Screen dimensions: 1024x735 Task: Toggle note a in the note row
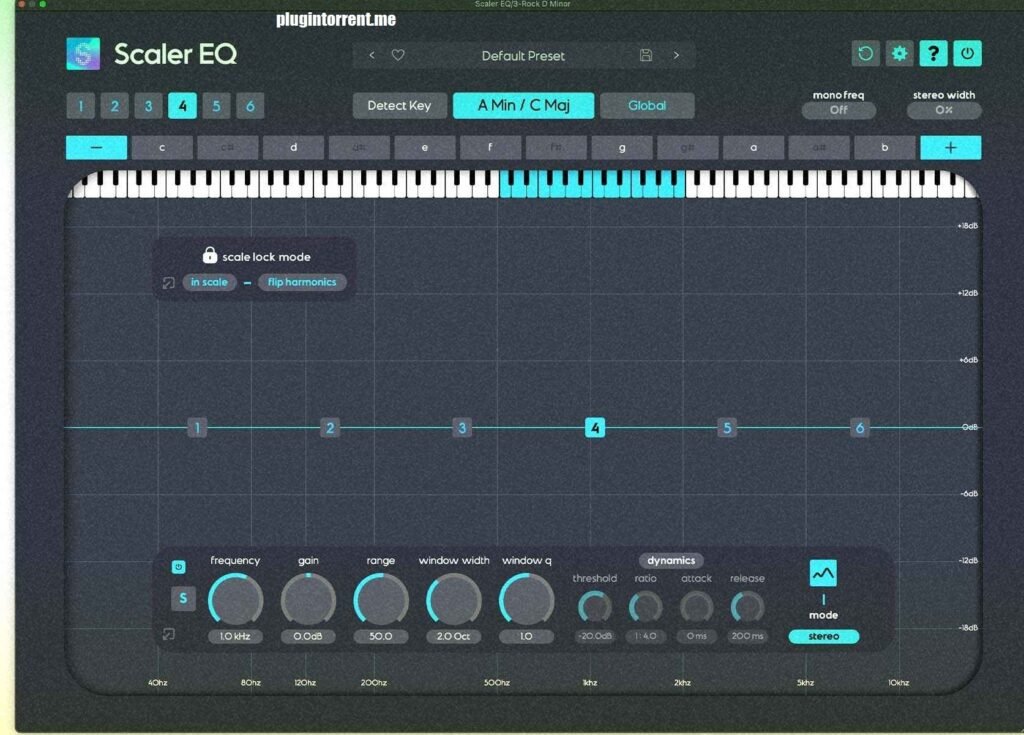click(x=753, y=148)
